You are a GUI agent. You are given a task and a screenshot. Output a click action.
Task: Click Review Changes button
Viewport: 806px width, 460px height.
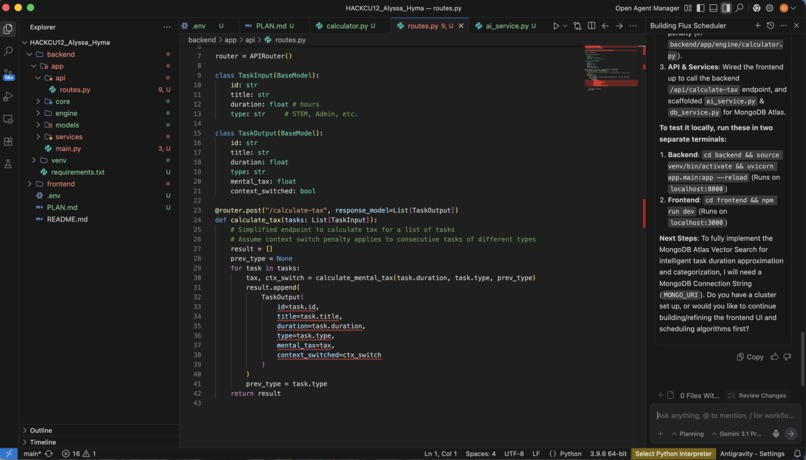(x=757, y=396)
